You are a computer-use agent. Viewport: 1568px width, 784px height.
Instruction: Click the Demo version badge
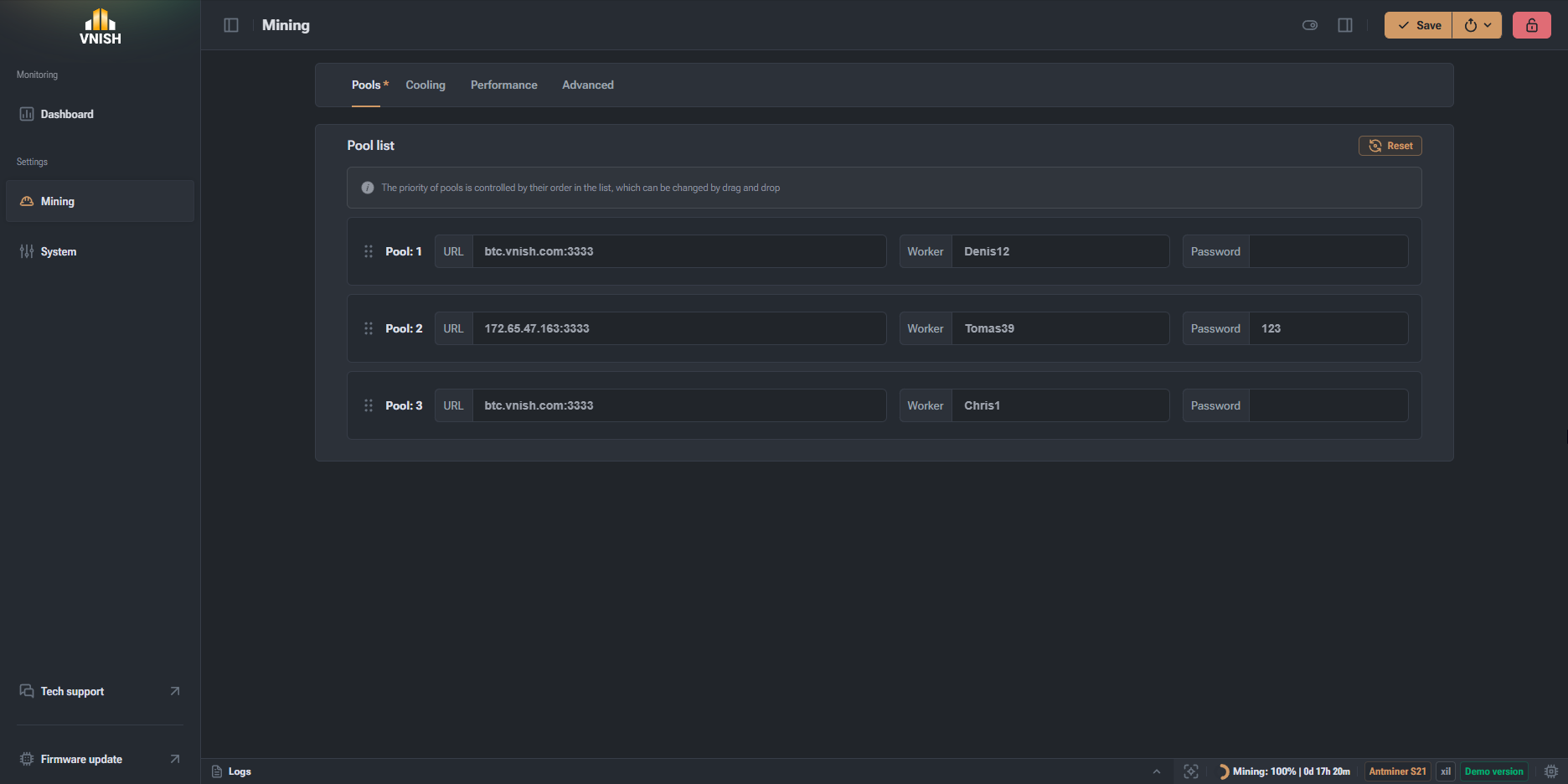pos(1494,771)
